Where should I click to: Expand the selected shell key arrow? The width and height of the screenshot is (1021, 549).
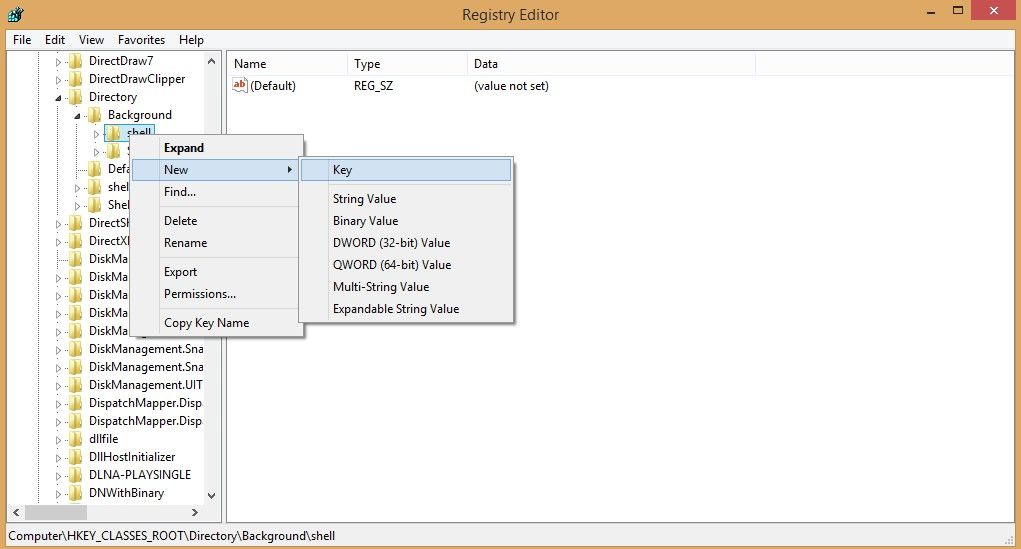coord(96,134)
